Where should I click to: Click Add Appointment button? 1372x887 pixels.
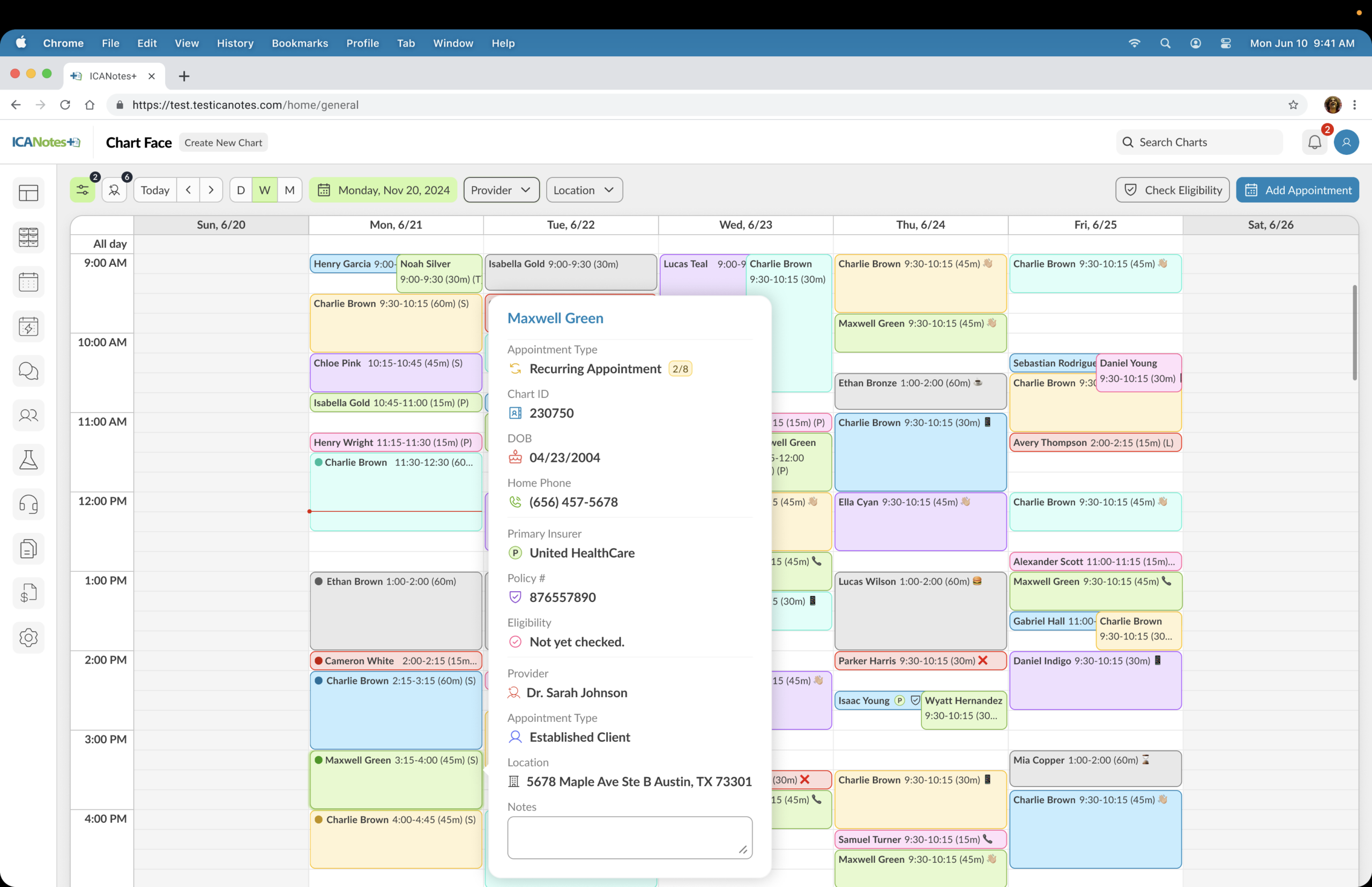(1296, 190)
